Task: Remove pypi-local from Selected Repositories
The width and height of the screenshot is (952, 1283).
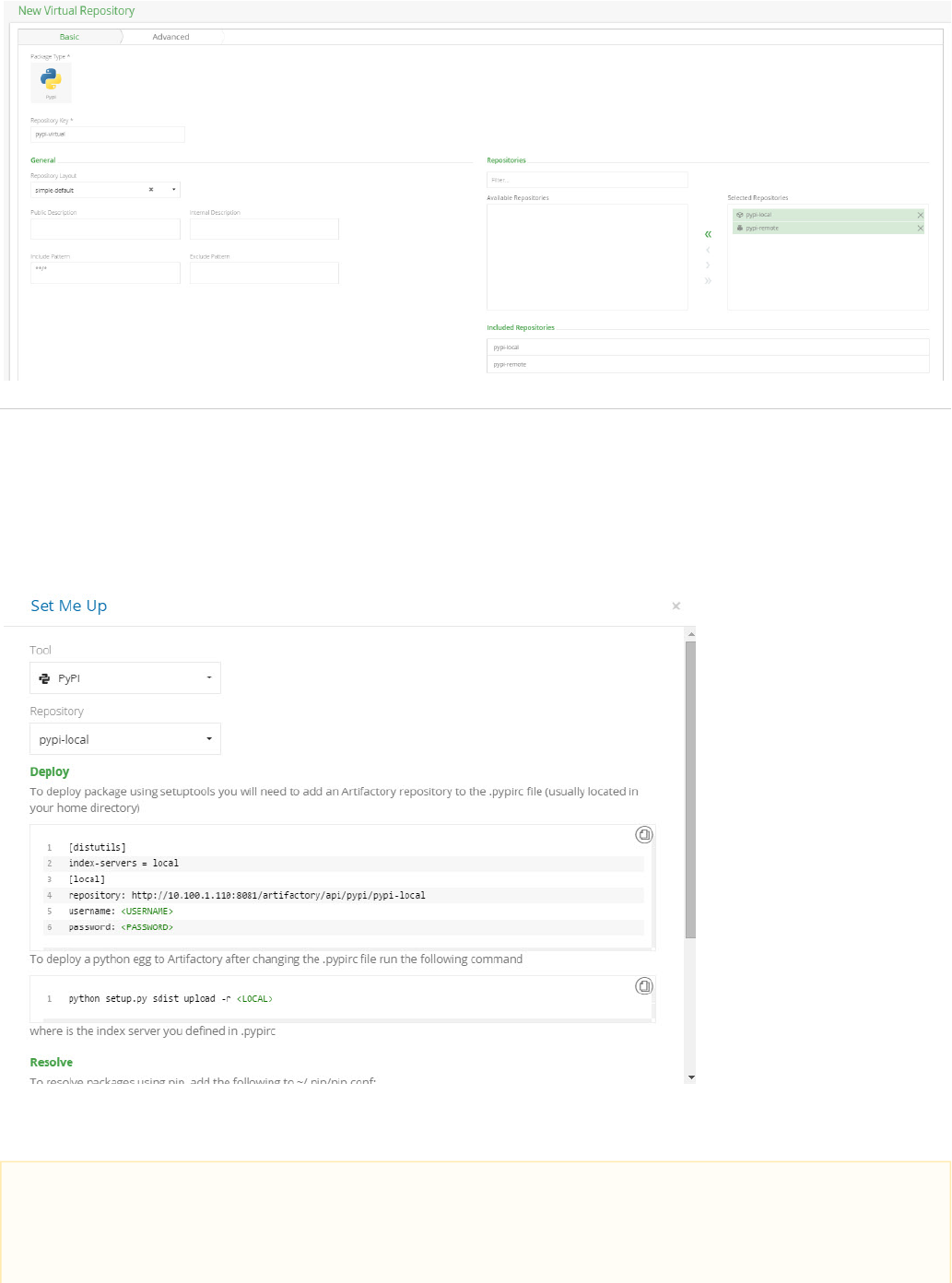Action: (920, 215)
